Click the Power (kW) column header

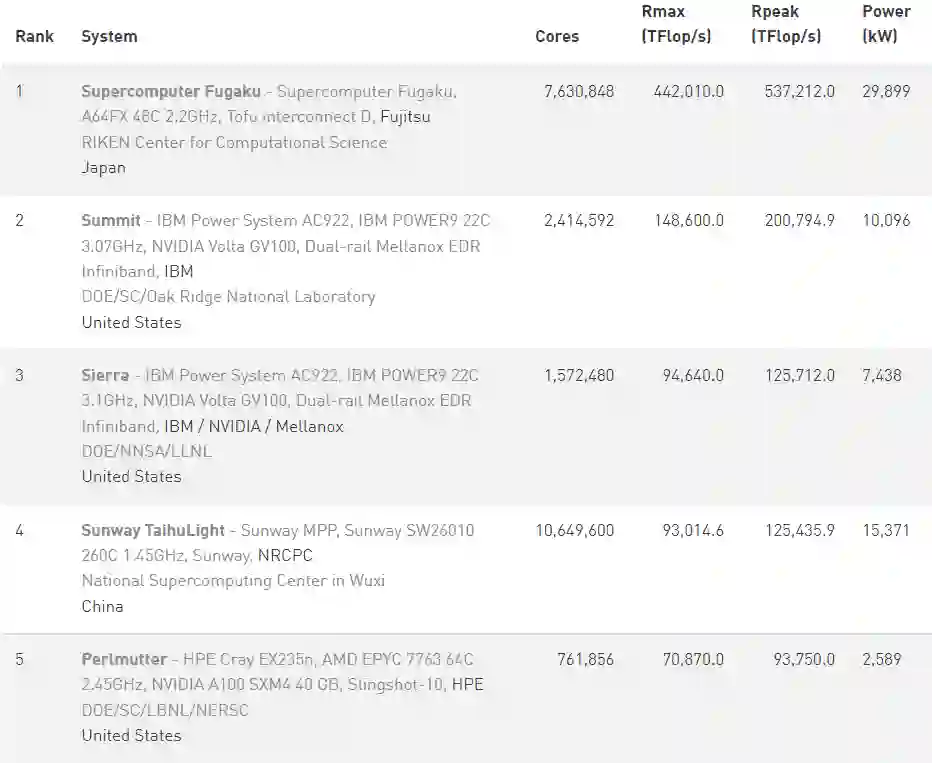(x=886, y=24)
